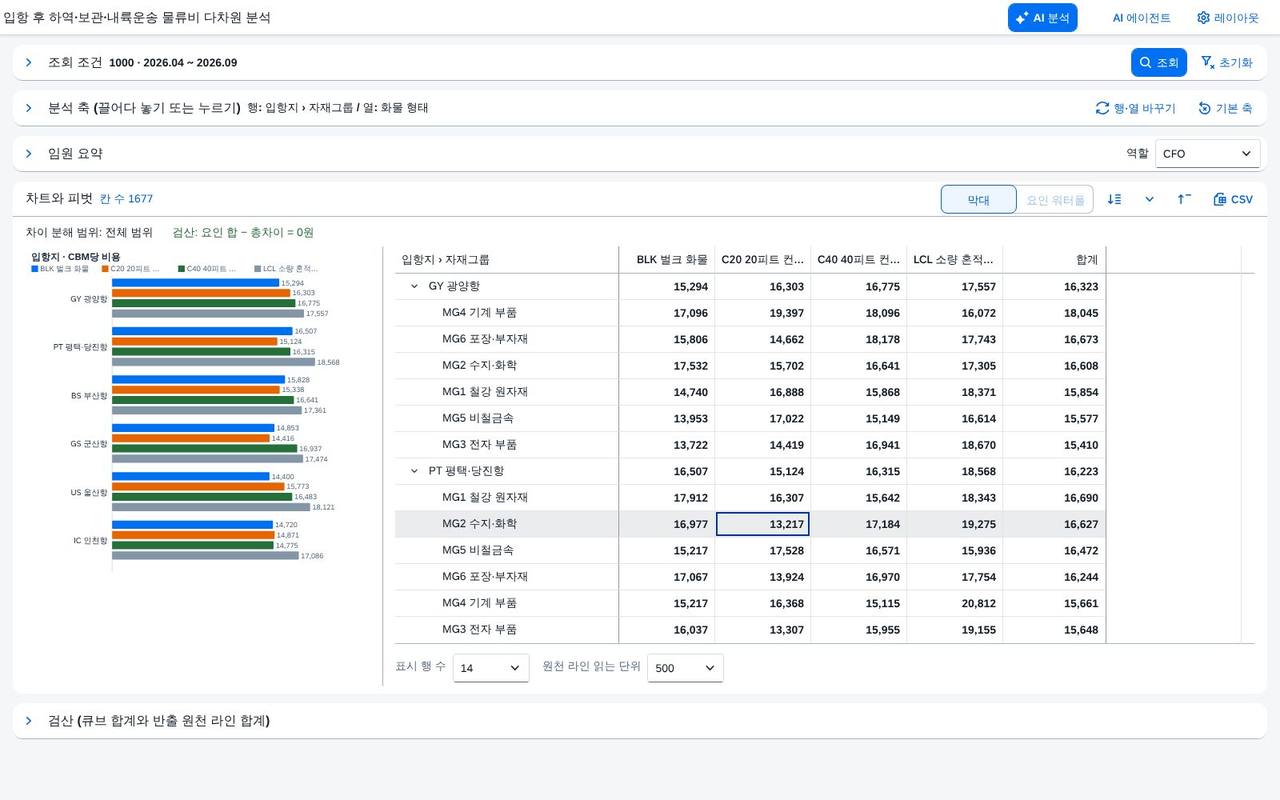Viewport: 1280px width, 800px height.
Task: Click the BLK 벌크 화물 column header
Action: point(667,260)
